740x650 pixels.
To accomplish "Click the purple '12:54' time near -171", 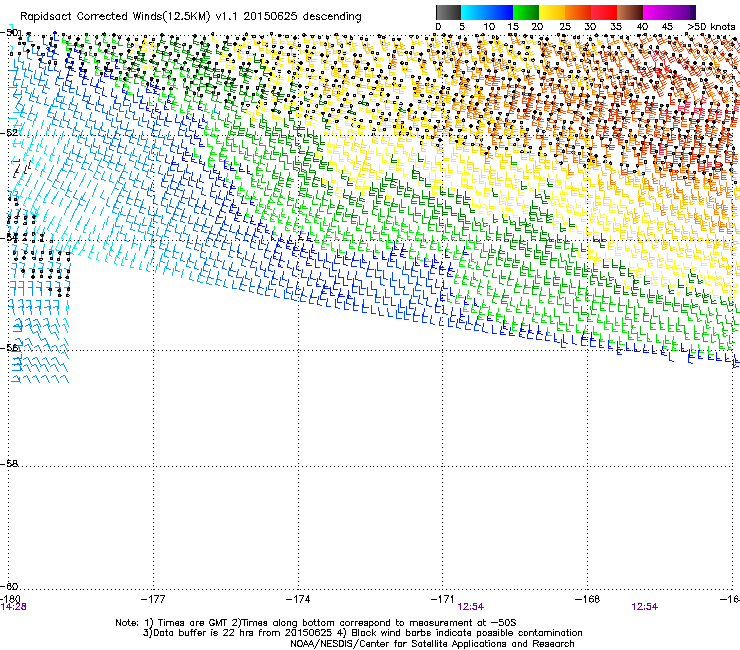I will click(471, 607).
